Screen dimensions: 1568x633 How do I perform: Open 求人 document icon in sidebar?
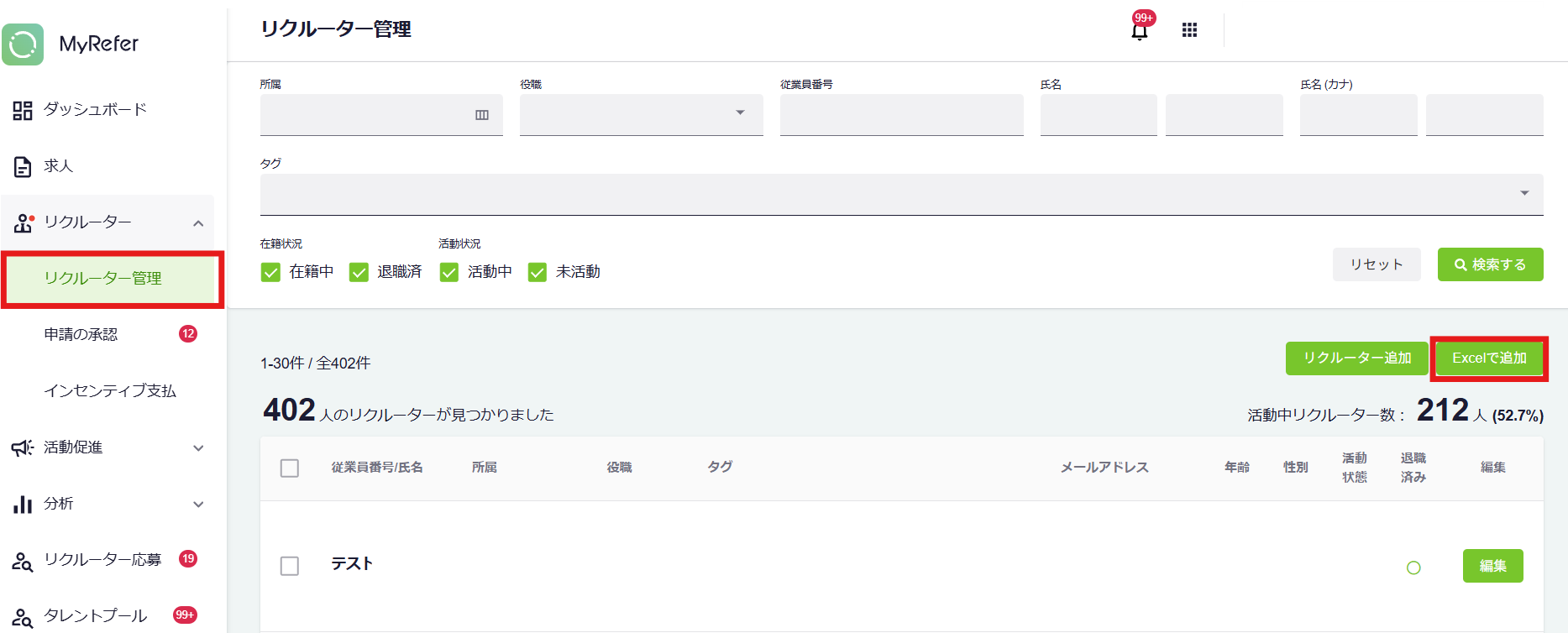[23, 166]
